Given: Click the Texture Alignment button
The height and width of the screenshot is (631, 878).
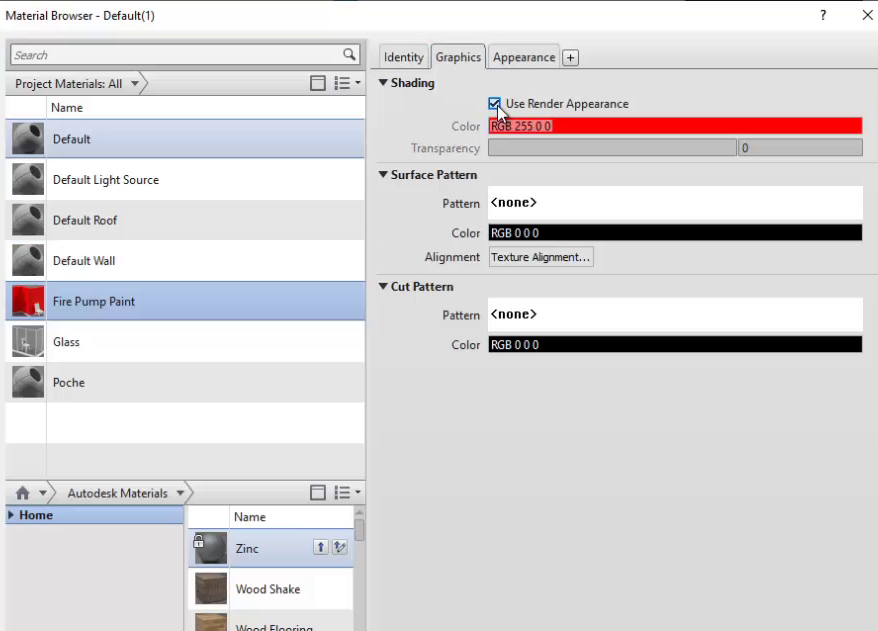Looking at the screenshot, I should pyautogui.click(x=541, y=257).
